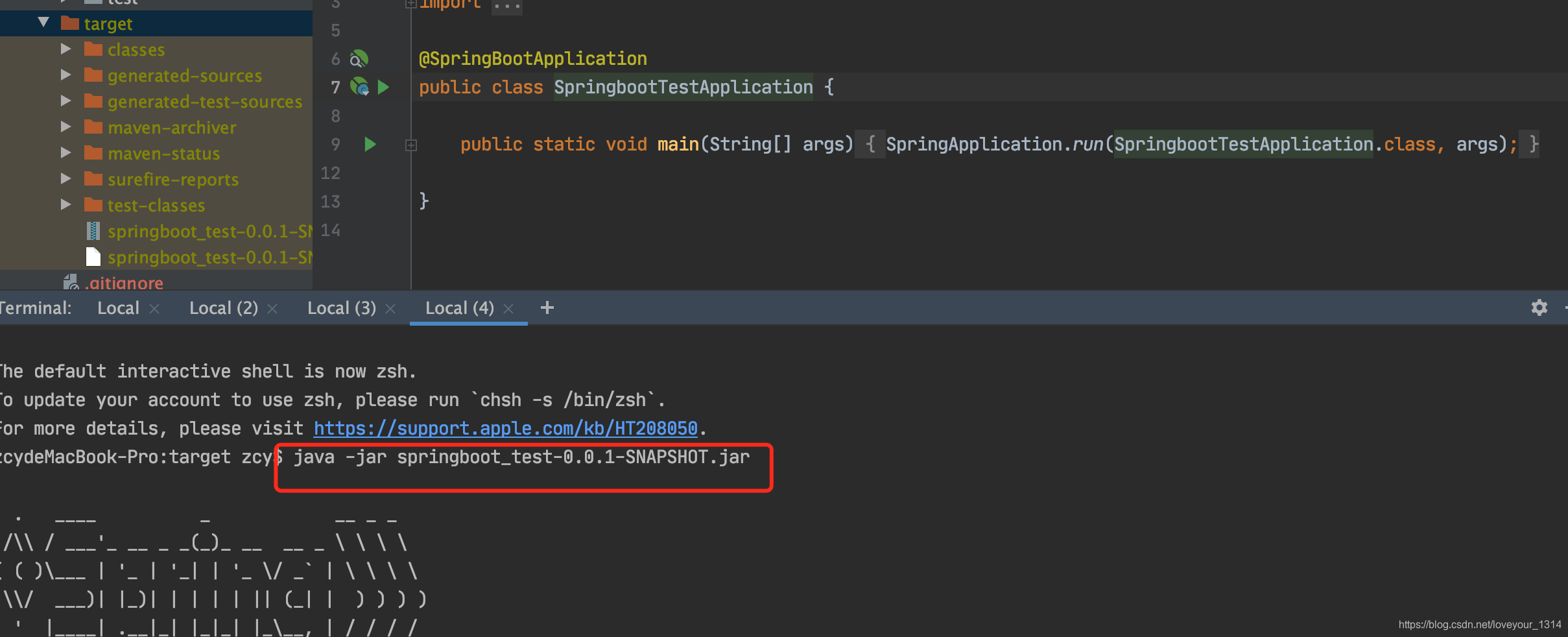Open terminal settings gear icon
The image size is (1568, 637).
(x=1539, y=307)
